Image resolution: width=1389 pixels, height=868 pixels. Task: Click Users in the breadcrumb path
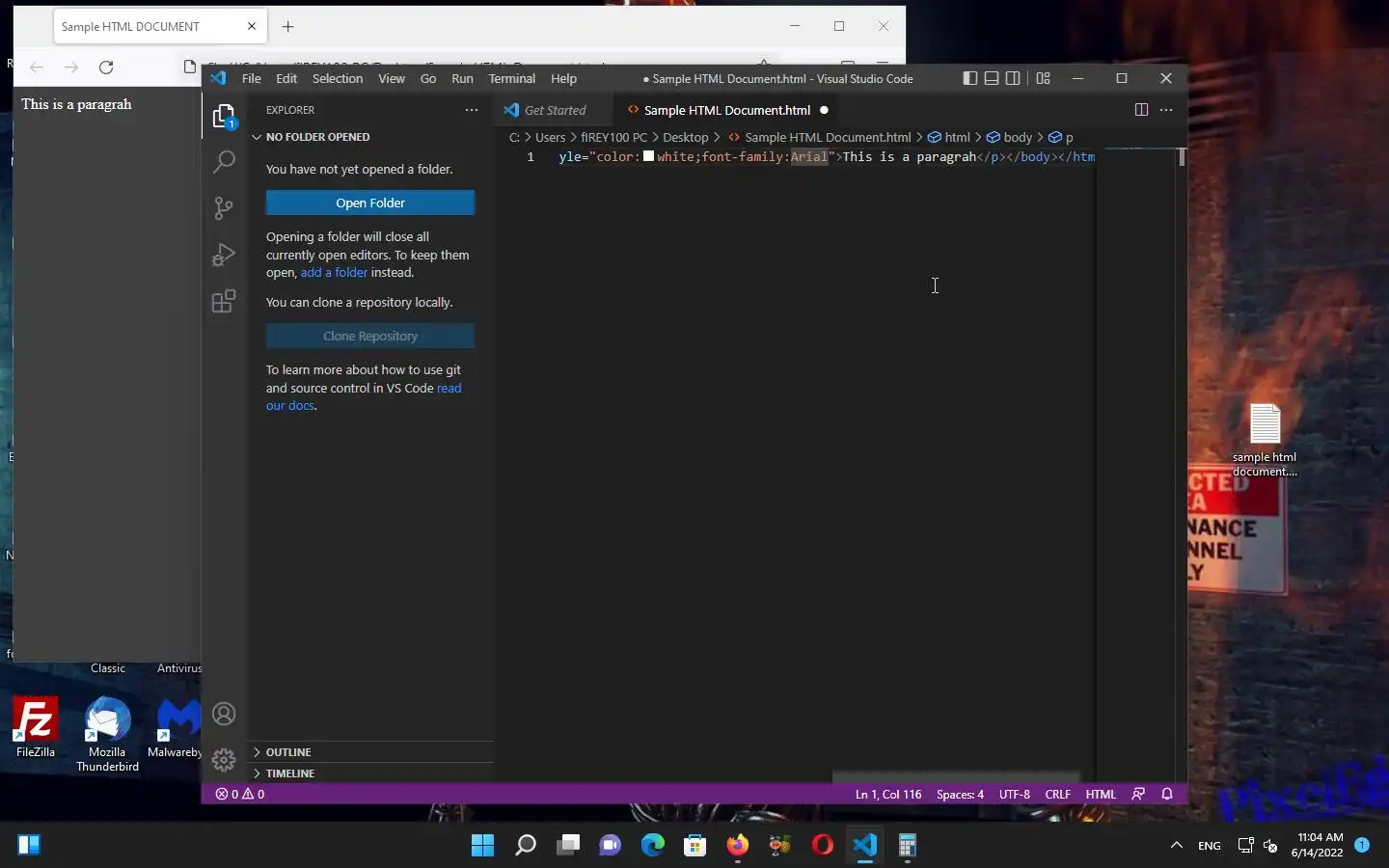pyautogui.click(x=550, y=137)
